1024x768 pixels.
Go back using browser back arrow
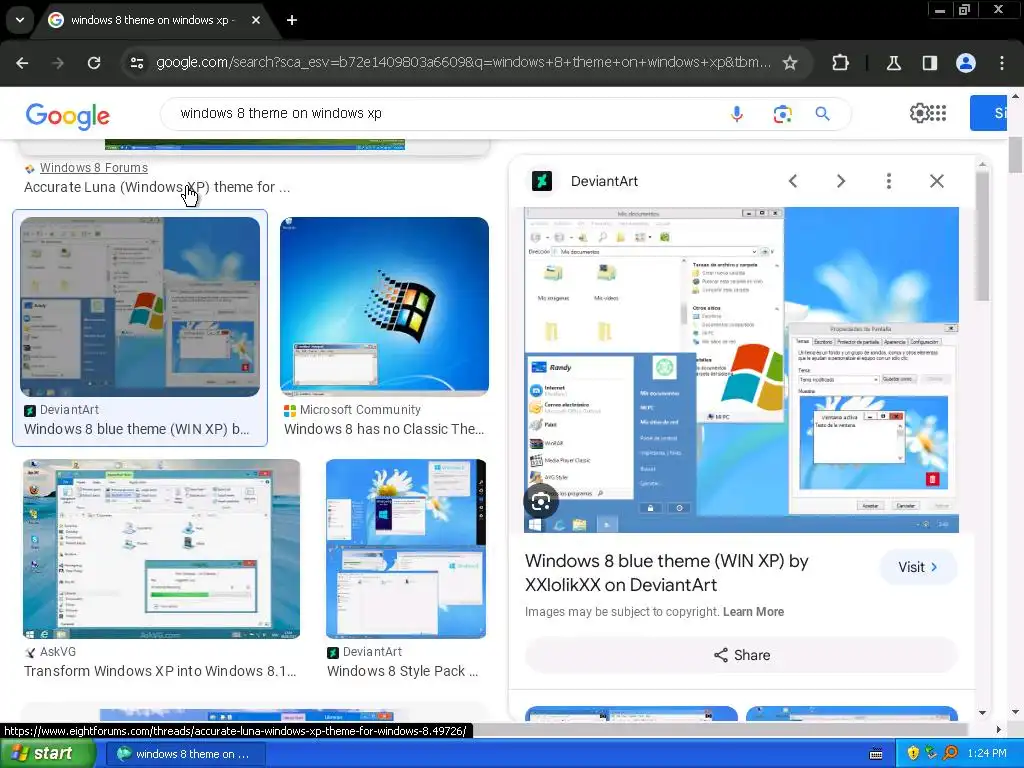click(x=22, y=63)
